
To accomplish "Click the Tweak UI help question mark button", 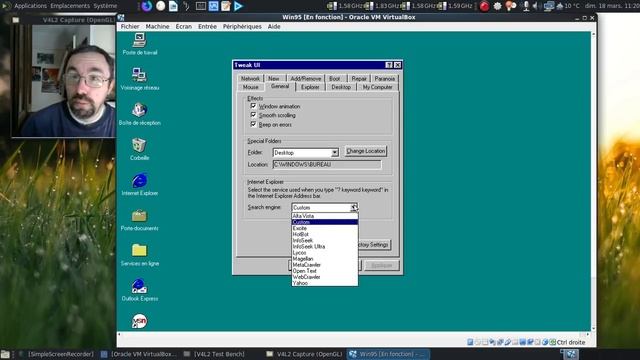I will [389, 65].
